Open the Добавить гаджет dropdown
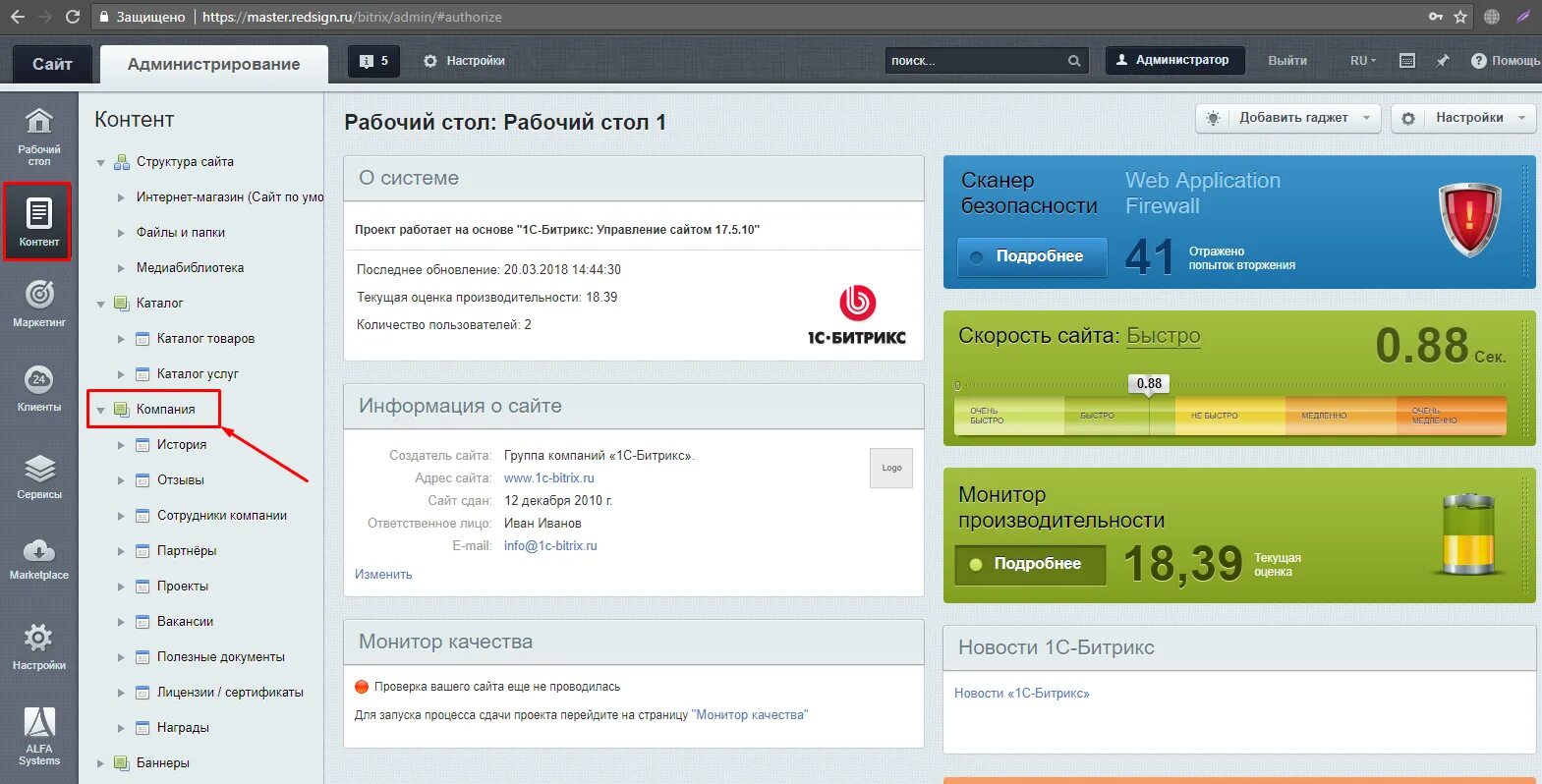This screenshot has height=784, width=1542. (1287, 118)
